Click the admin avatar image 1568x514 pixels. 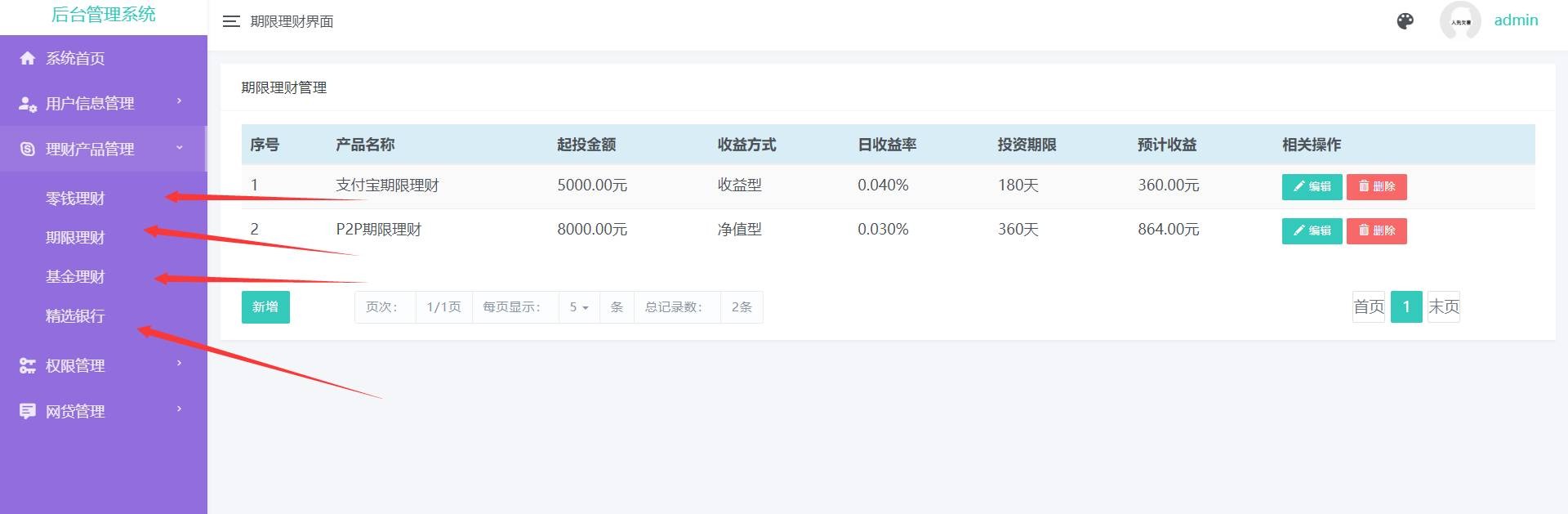pos(1460,21)
